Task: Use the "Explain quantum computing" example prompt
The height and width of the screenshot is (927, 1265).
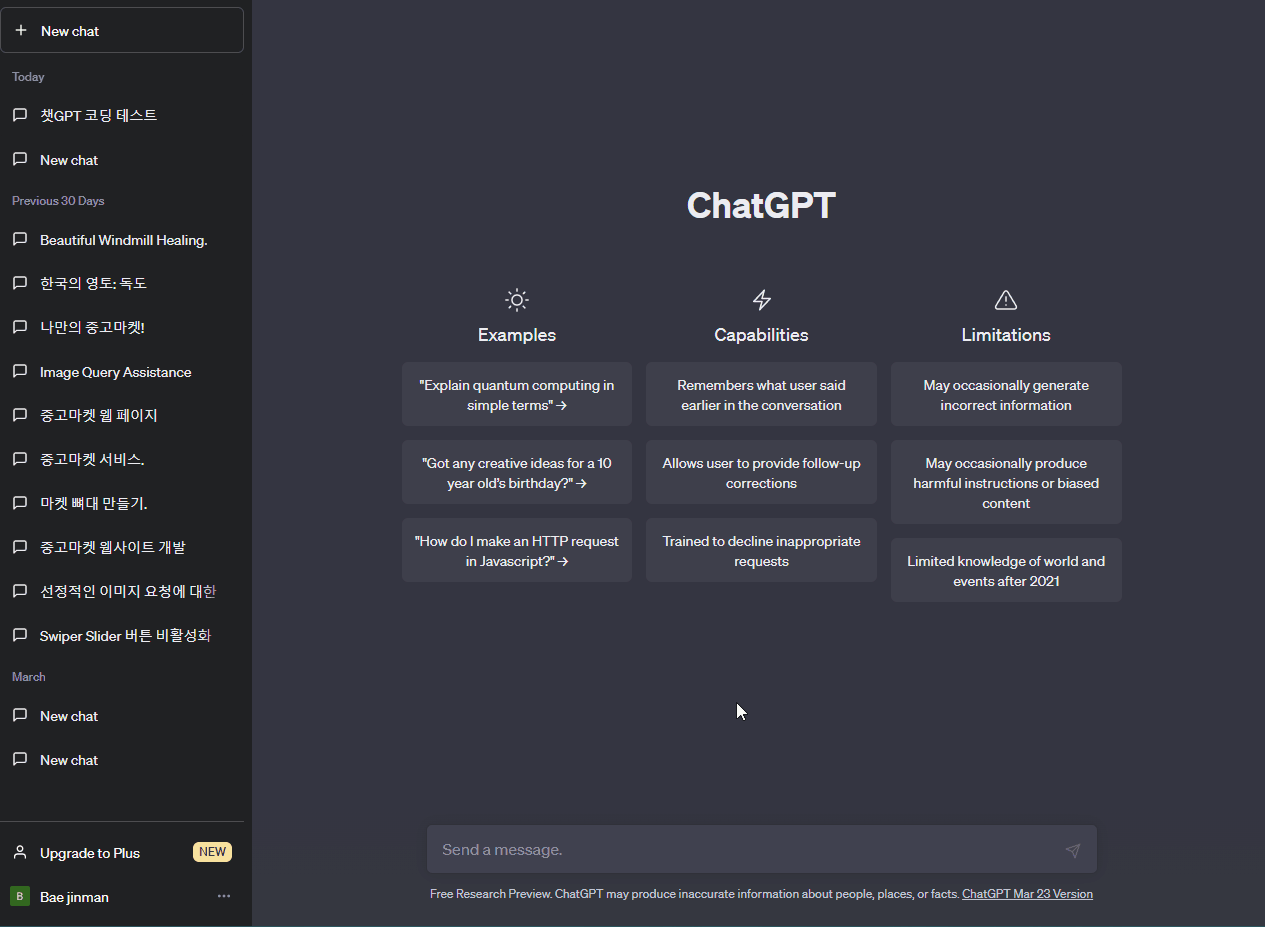Action: tap(517, 394)
